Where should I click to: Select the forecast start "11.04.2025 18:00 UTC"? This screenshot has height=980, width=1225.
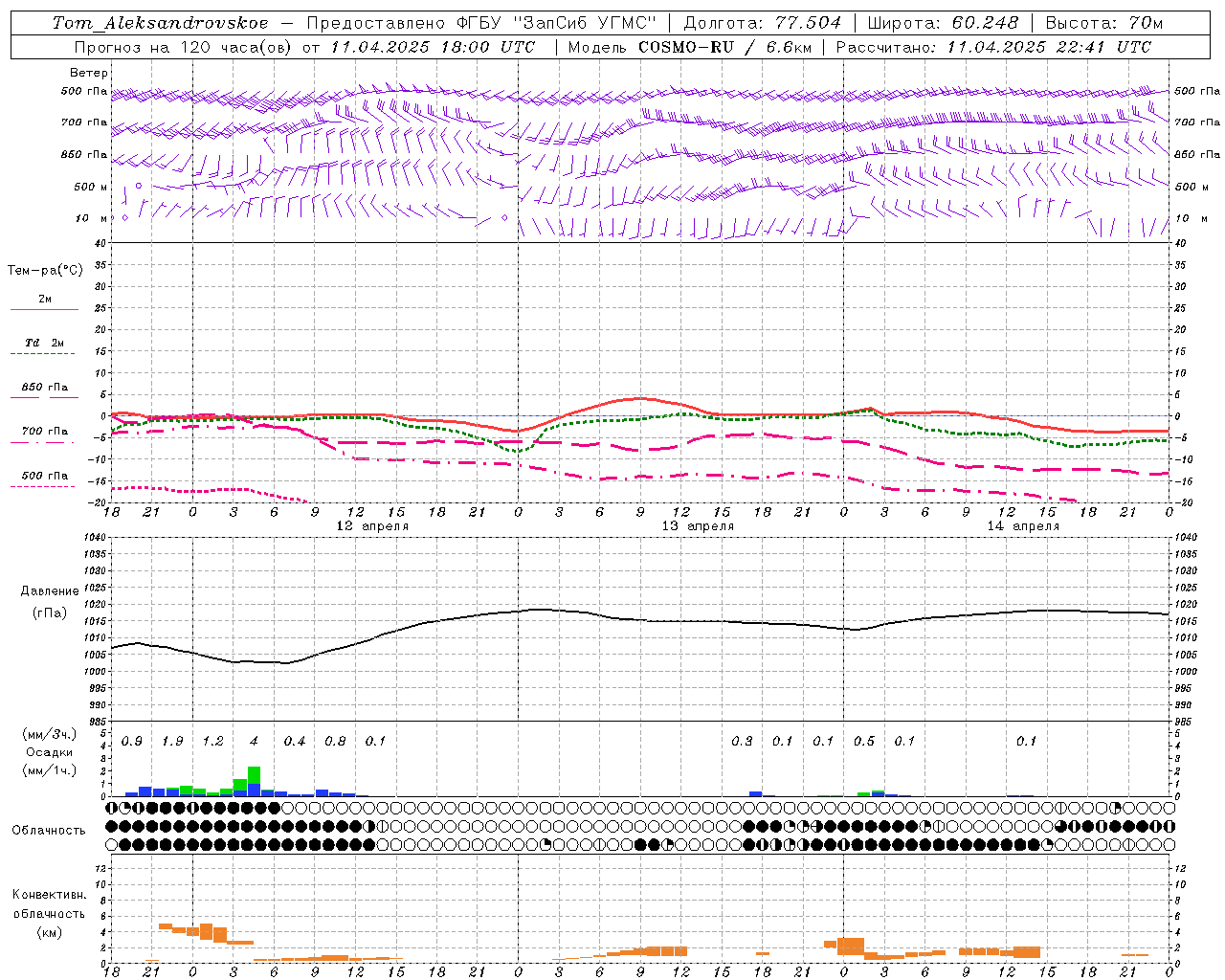coord(433,47)
